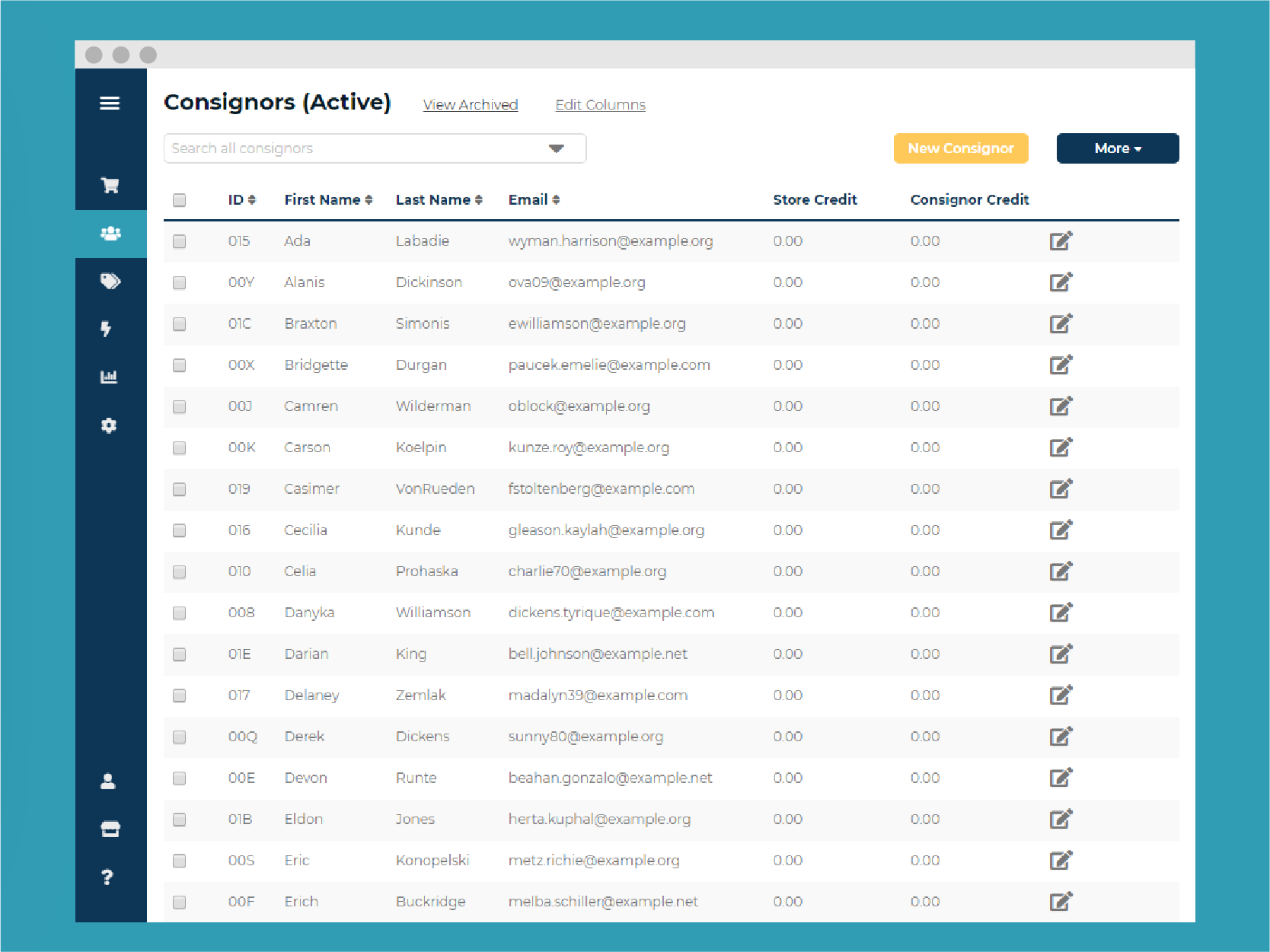Open the bar chart reports icon
Screen dimensions: 1270x952
pyautogui.click(x=109, y=377)
